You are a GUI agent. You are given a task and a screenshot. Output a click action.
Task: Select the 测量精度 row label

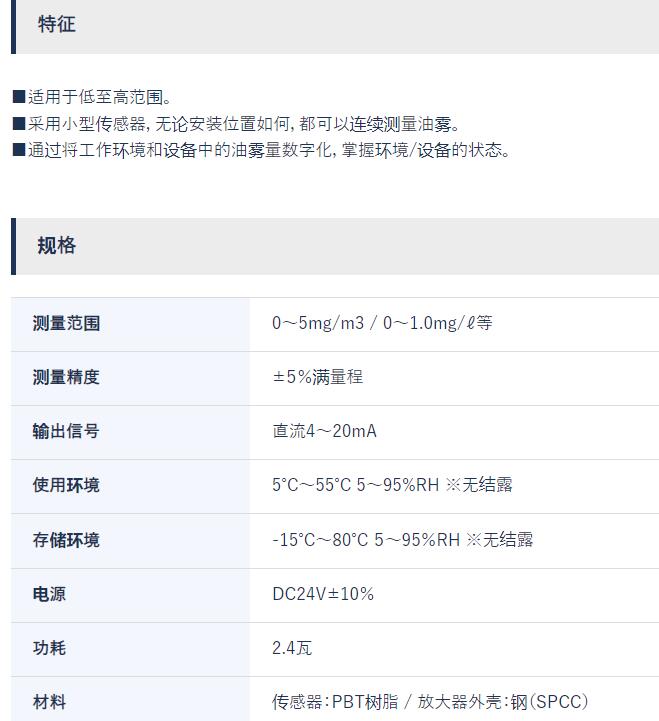click(x=66, y=377)
